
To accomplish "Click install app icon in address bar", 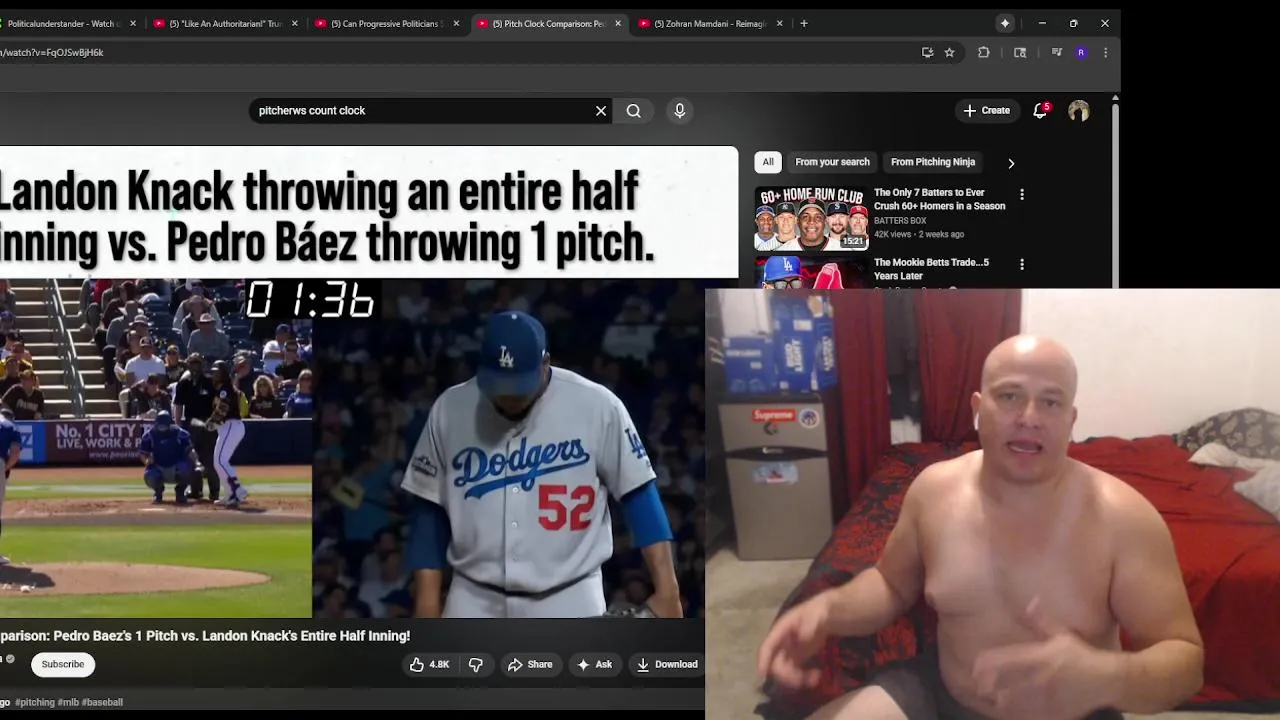I will (928, 52).
